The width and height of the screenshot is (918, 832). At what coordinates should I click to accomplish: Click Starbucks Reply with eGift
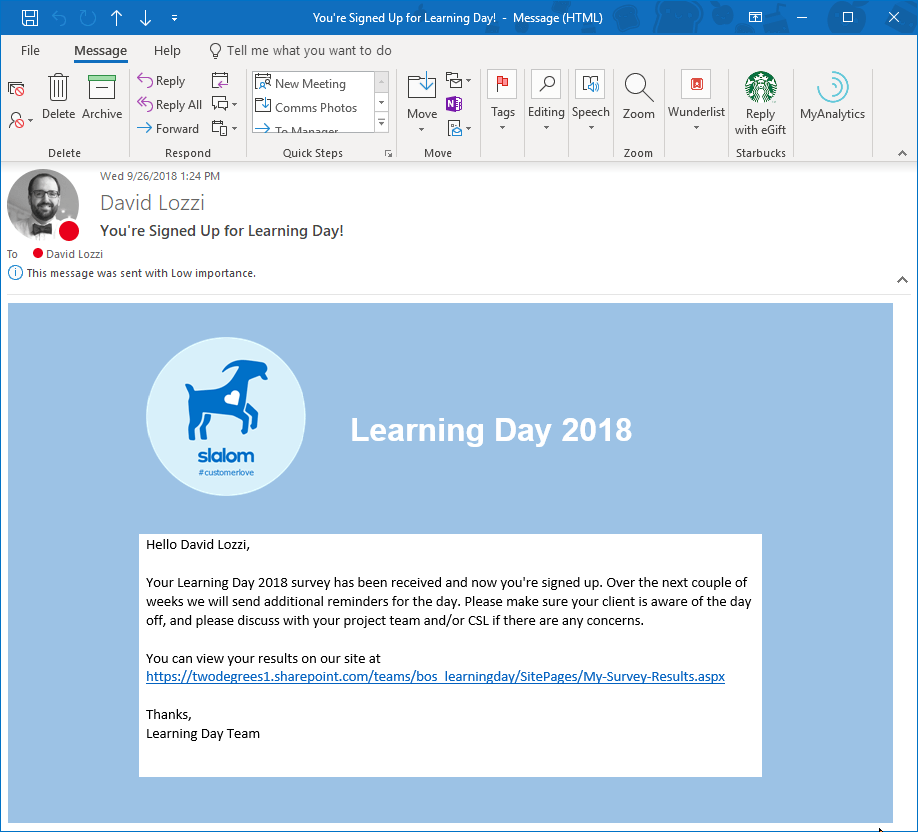(x=760, y=103)
